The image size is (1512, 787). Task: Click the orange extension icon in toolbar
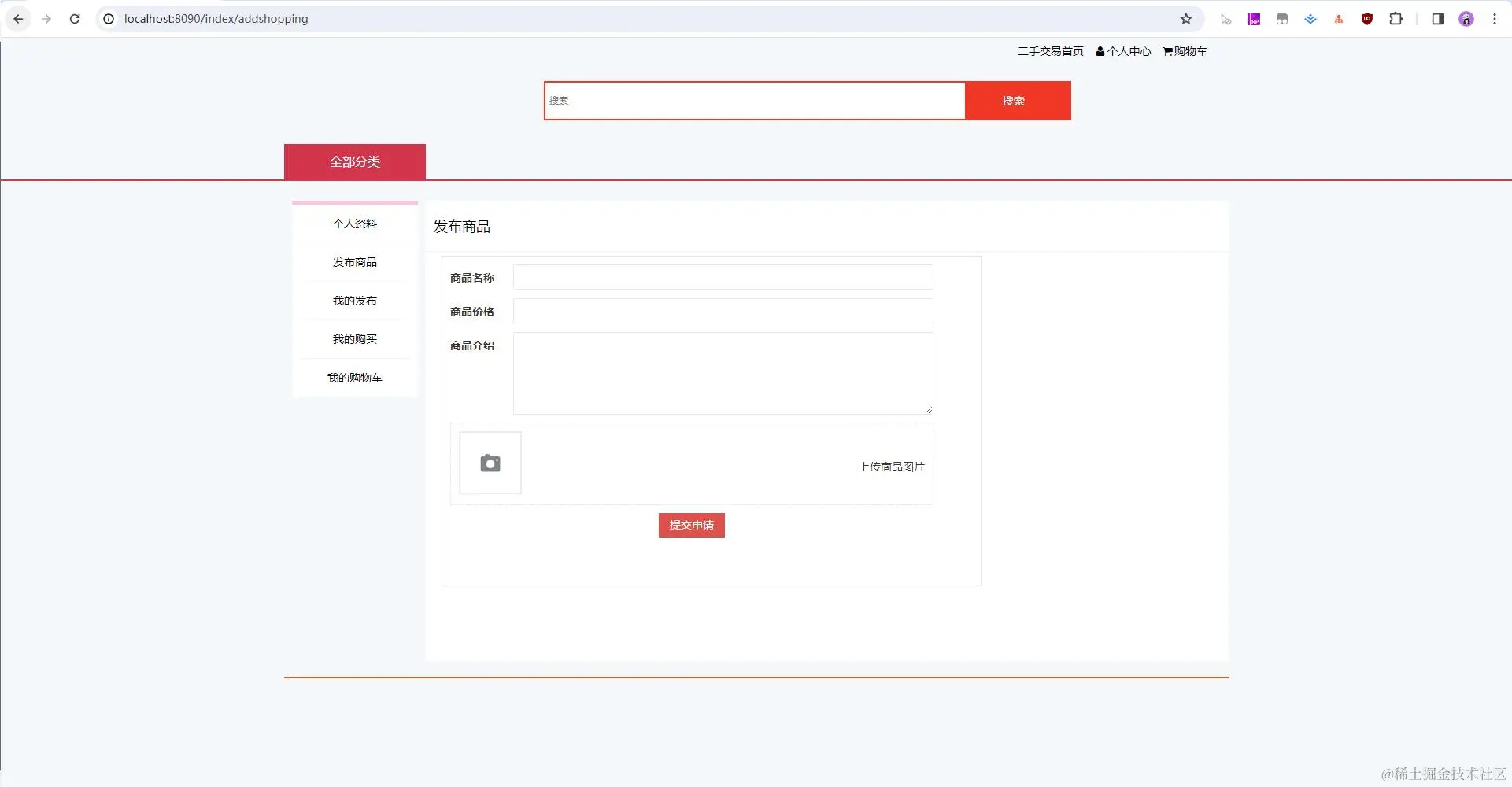(x=1339, y=19)
